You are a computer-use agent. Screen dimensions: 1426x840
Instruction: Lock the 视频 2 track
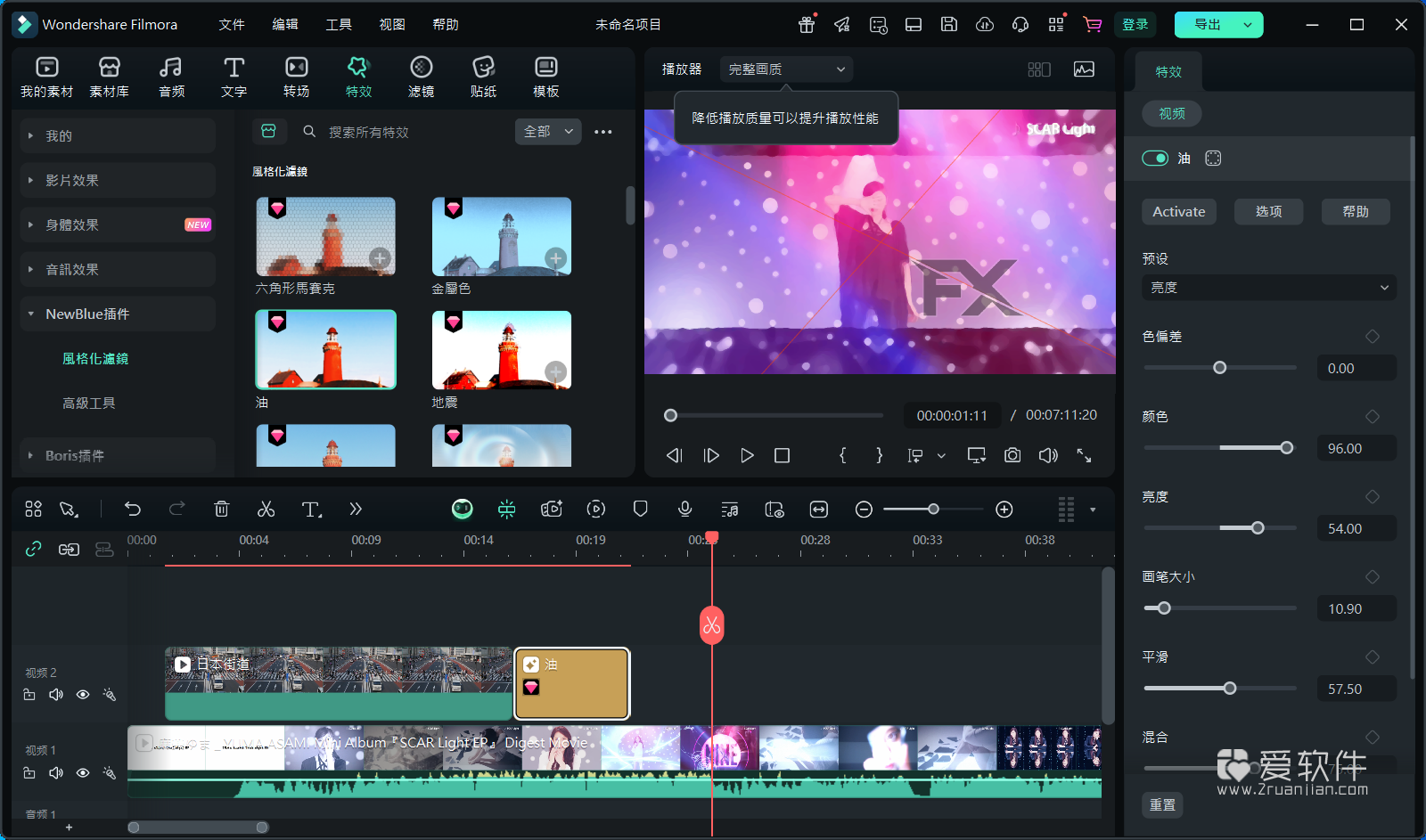click(29, 694)
